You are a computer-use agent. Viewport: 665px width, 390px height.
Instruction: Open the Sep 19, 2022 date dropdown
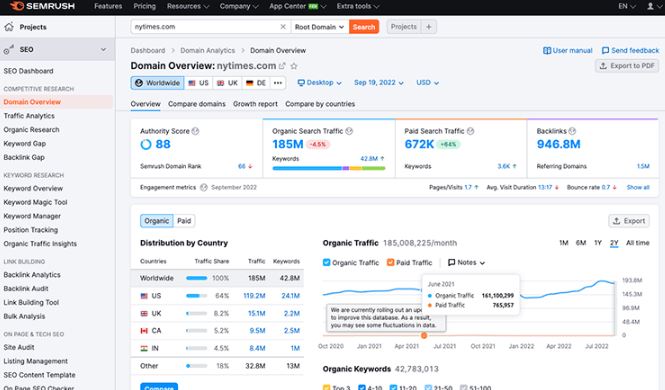(379, 83)
